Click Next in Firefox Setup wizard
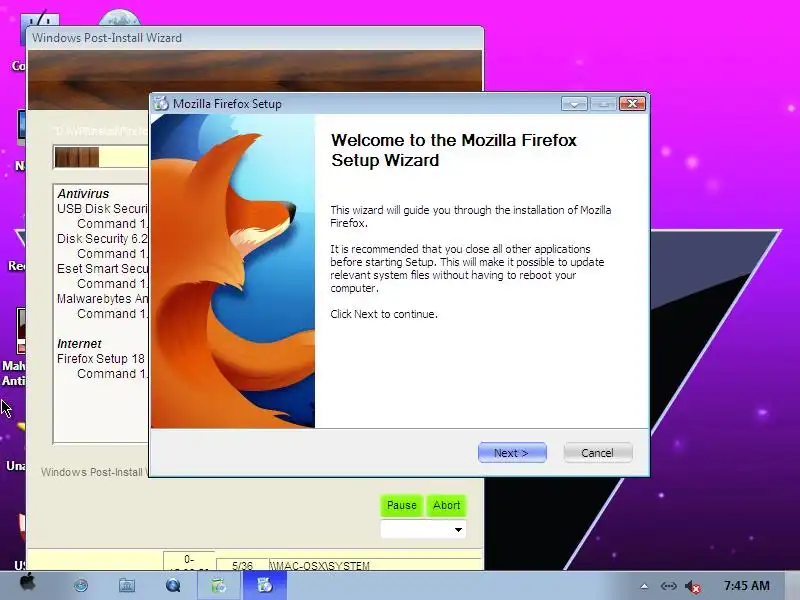The image size is (800, 600). coord(512,453)
